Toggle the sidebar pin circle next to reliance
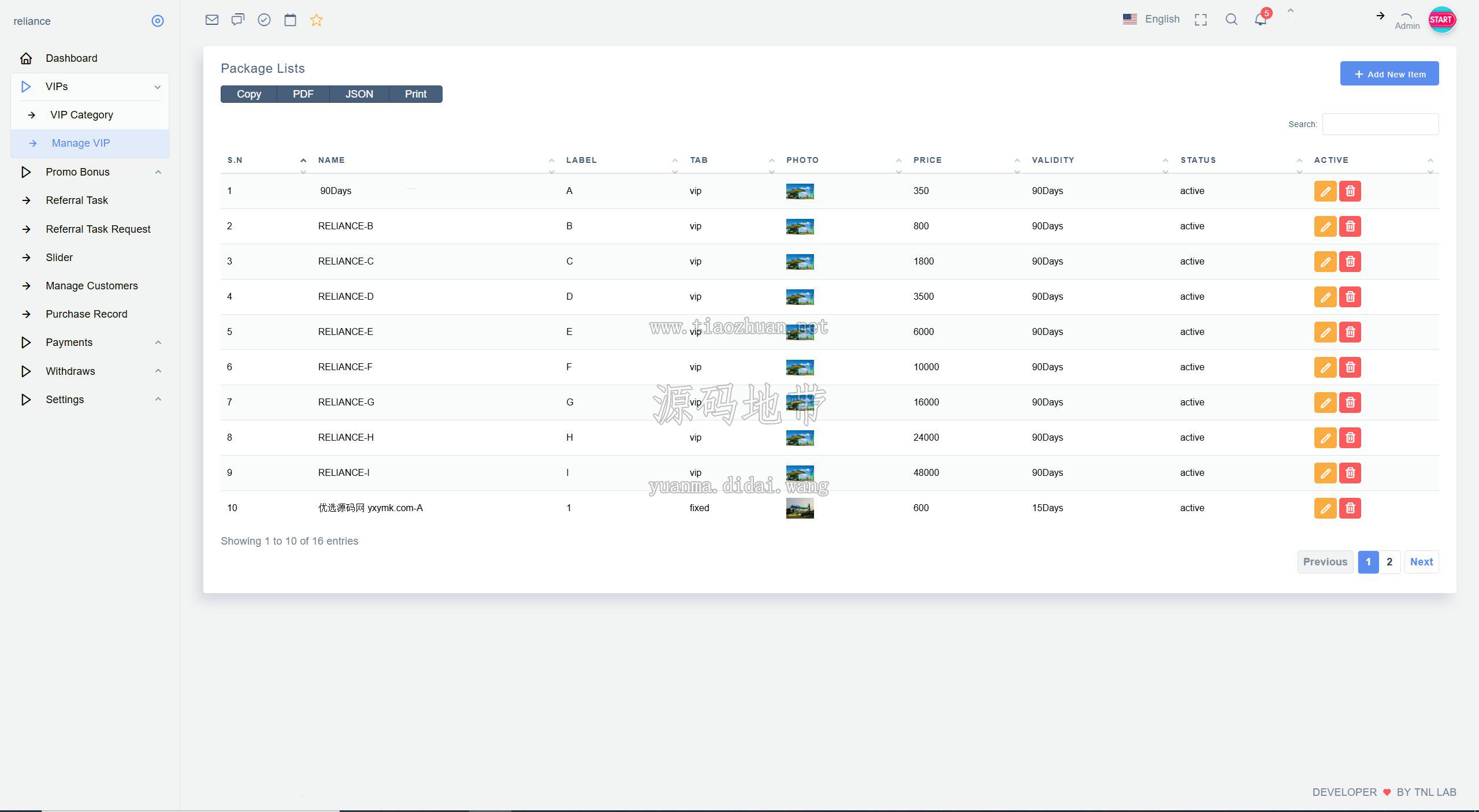Viewport: 1479px width, 812px height. point(158,21)
